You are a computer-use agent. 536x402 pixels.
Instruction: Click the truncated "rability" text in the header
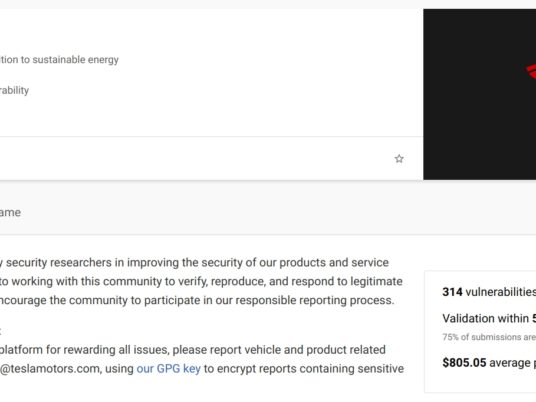tap(14, 90)
